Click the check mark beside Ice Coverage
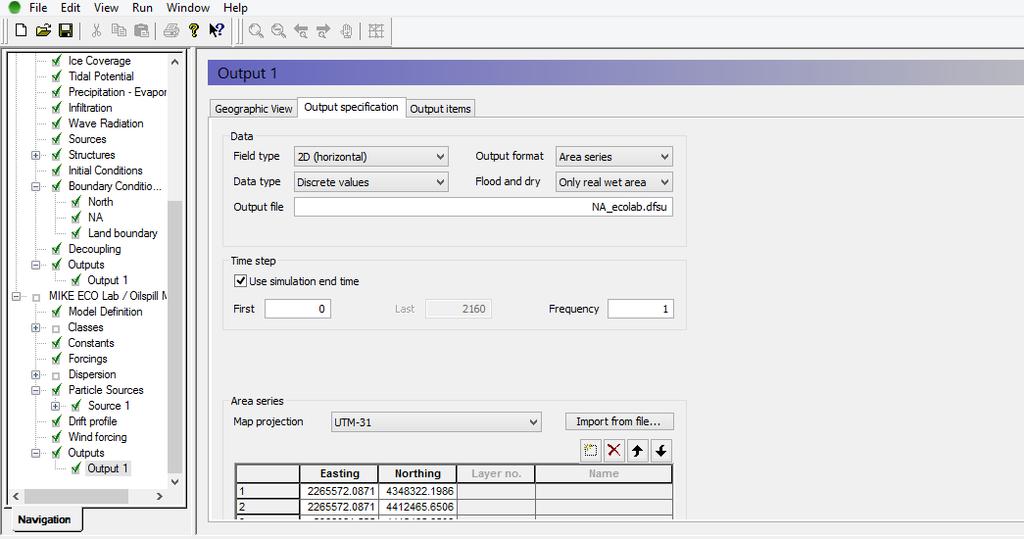 (x=57, y=61)
